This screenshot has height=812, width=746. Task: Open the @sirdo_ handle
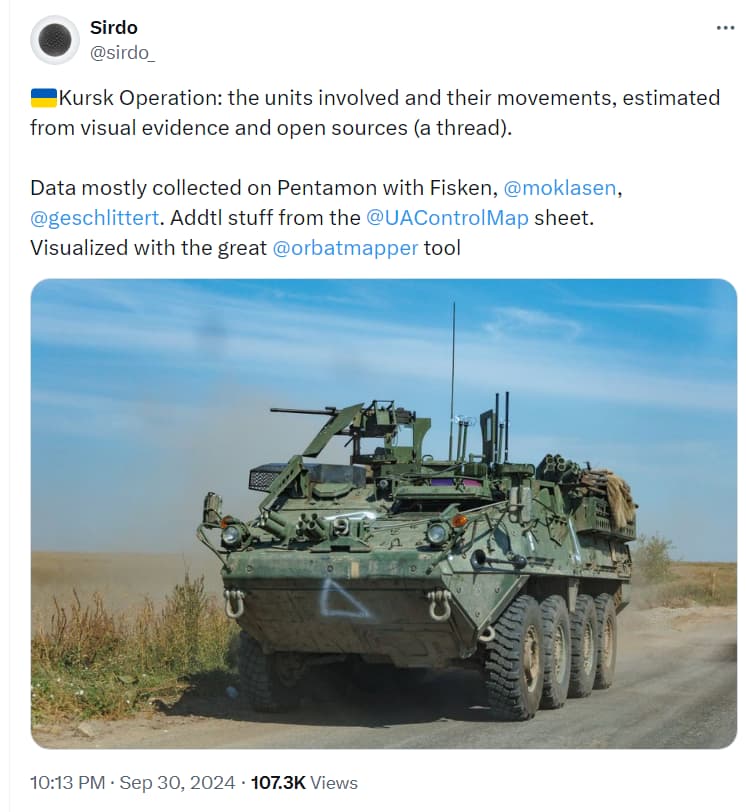[123, 53]
